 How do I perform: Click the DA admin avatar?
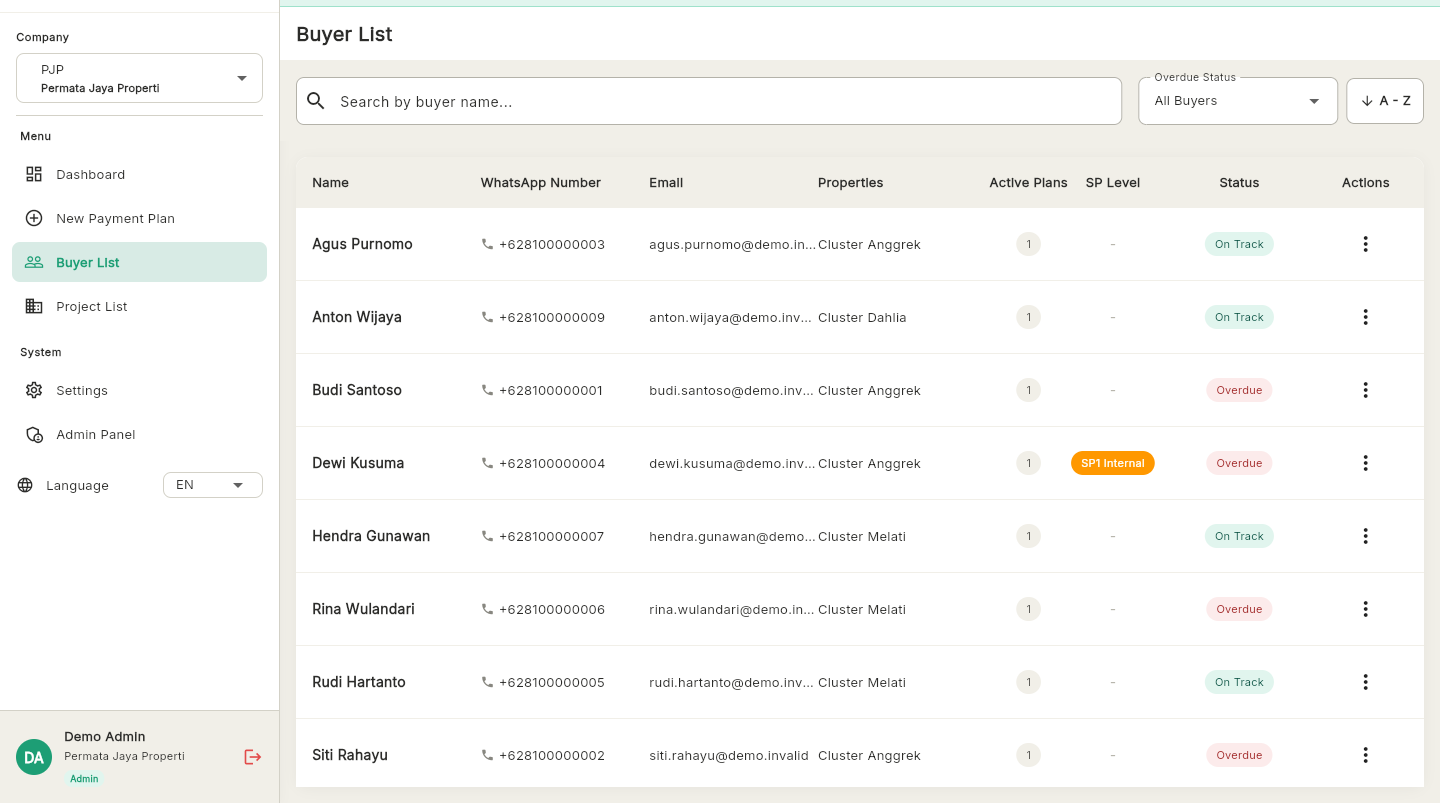tap(33, 757)
